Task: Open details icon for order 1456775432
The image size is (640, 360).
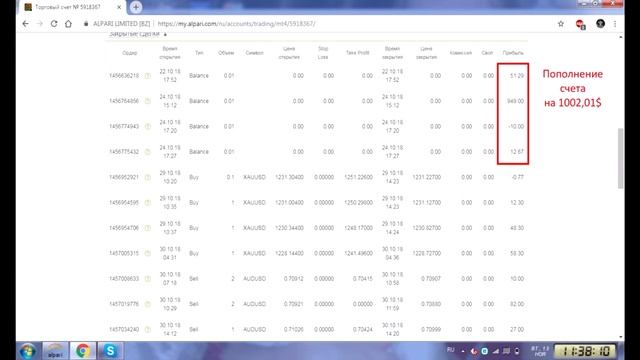Action: [148, 152]
